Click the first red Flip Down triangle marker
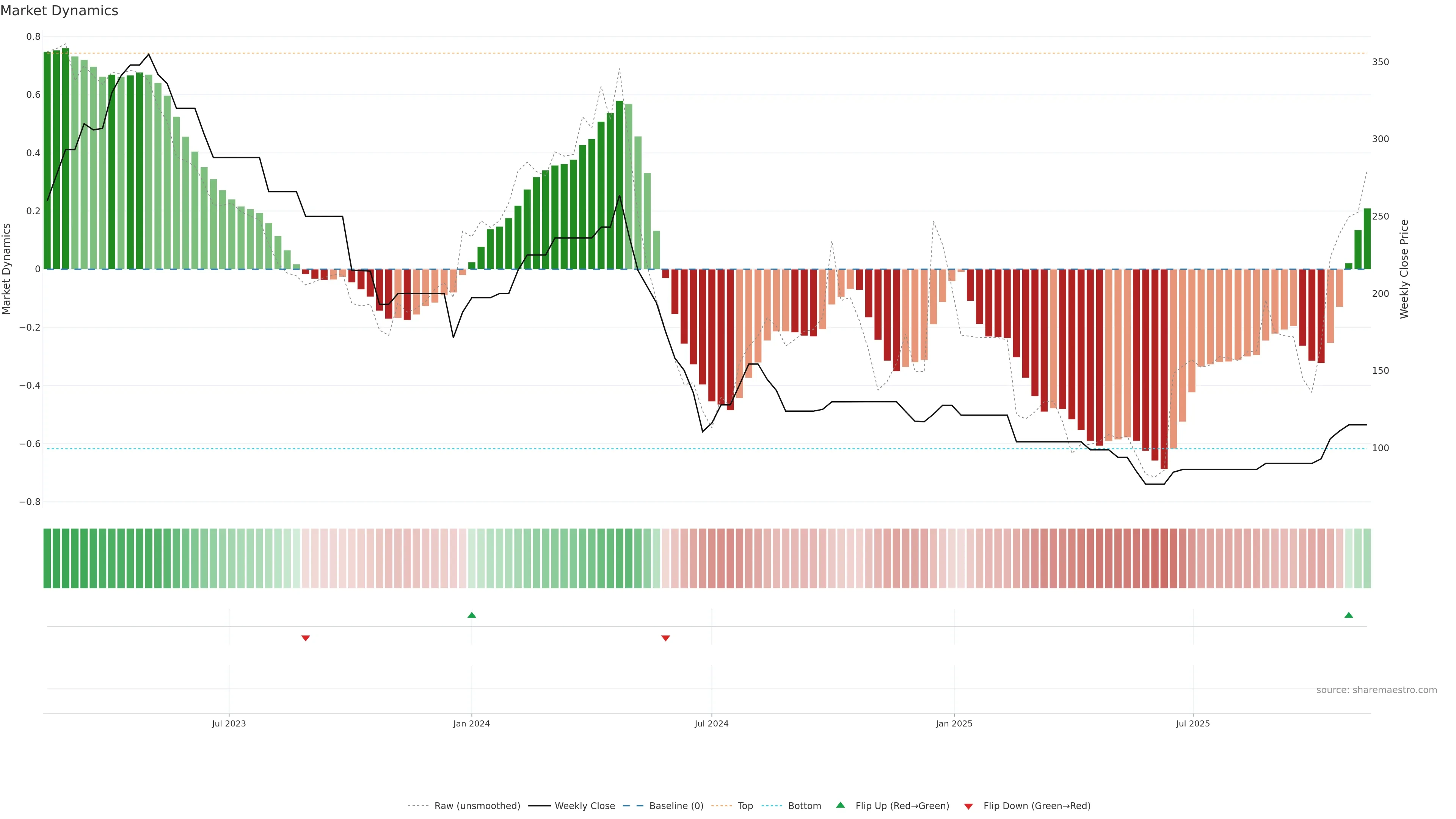Viewport: 1456px width, 819px height. (306, 638)
